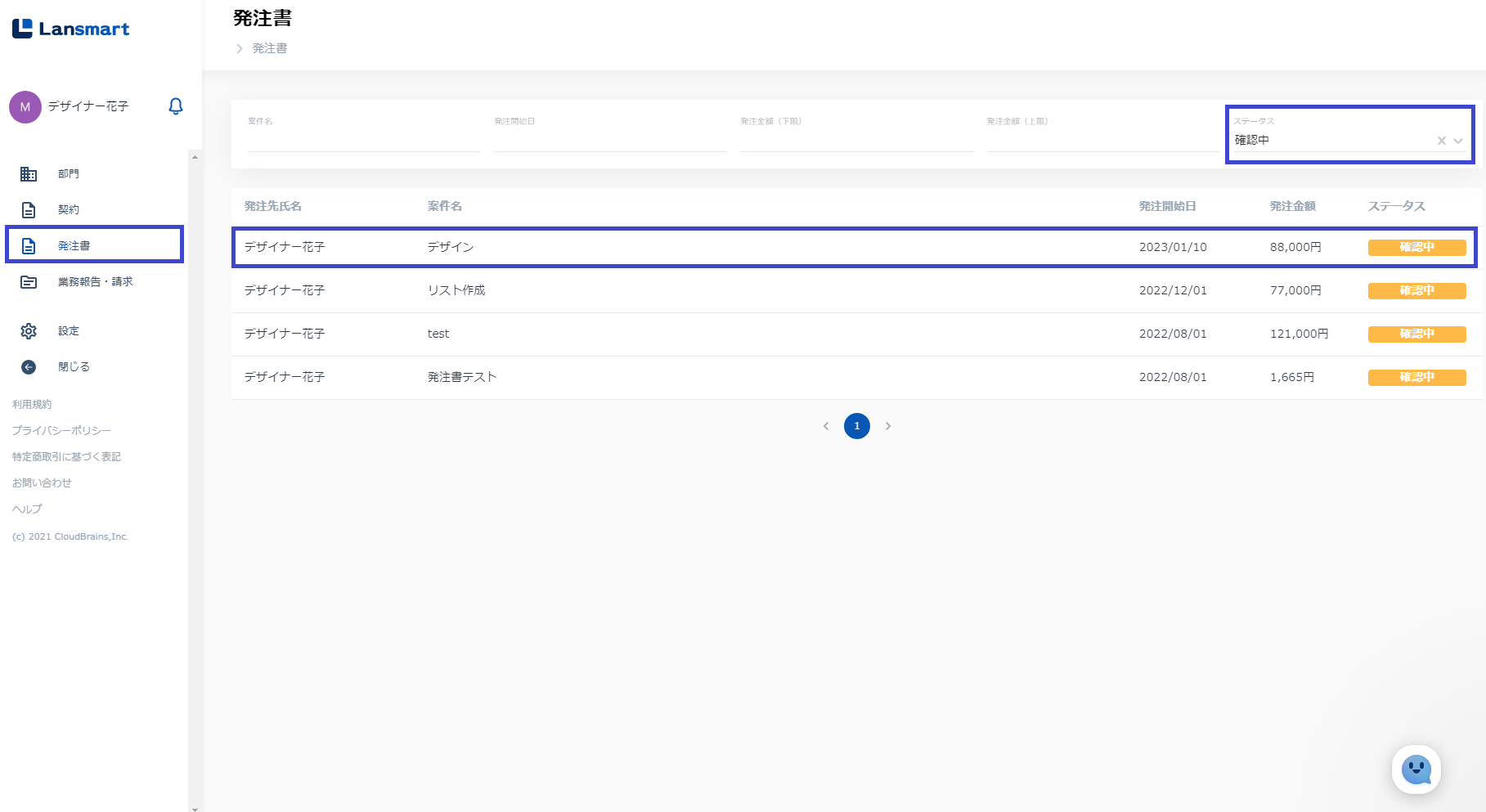Image resolution: width=1486 pixels, height=812 pixels.
Task: Click the 案件名 search field
Action: (364, 140)
